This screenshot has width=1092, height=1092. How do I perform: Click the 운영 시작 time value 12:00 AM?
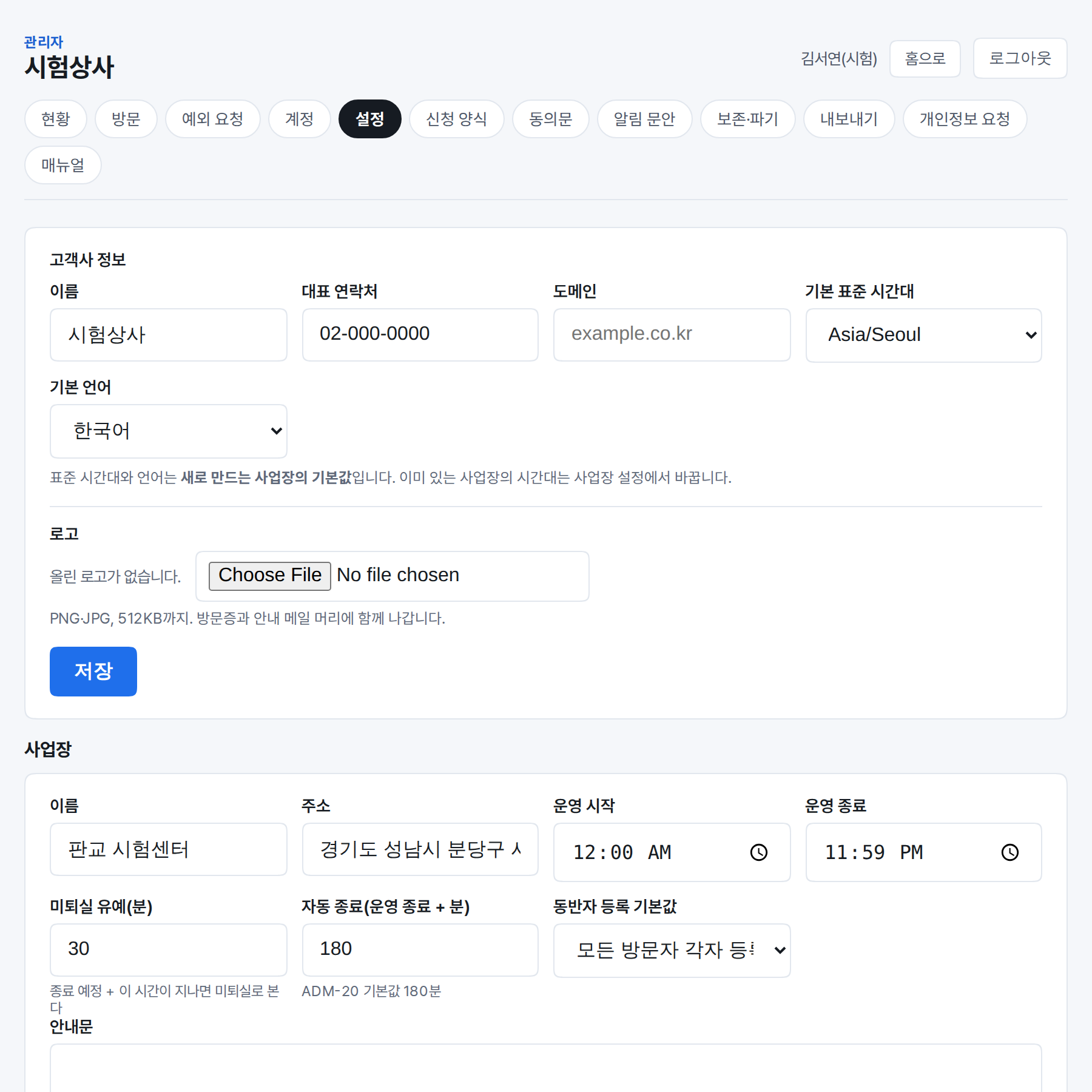[x=622, y=852]
